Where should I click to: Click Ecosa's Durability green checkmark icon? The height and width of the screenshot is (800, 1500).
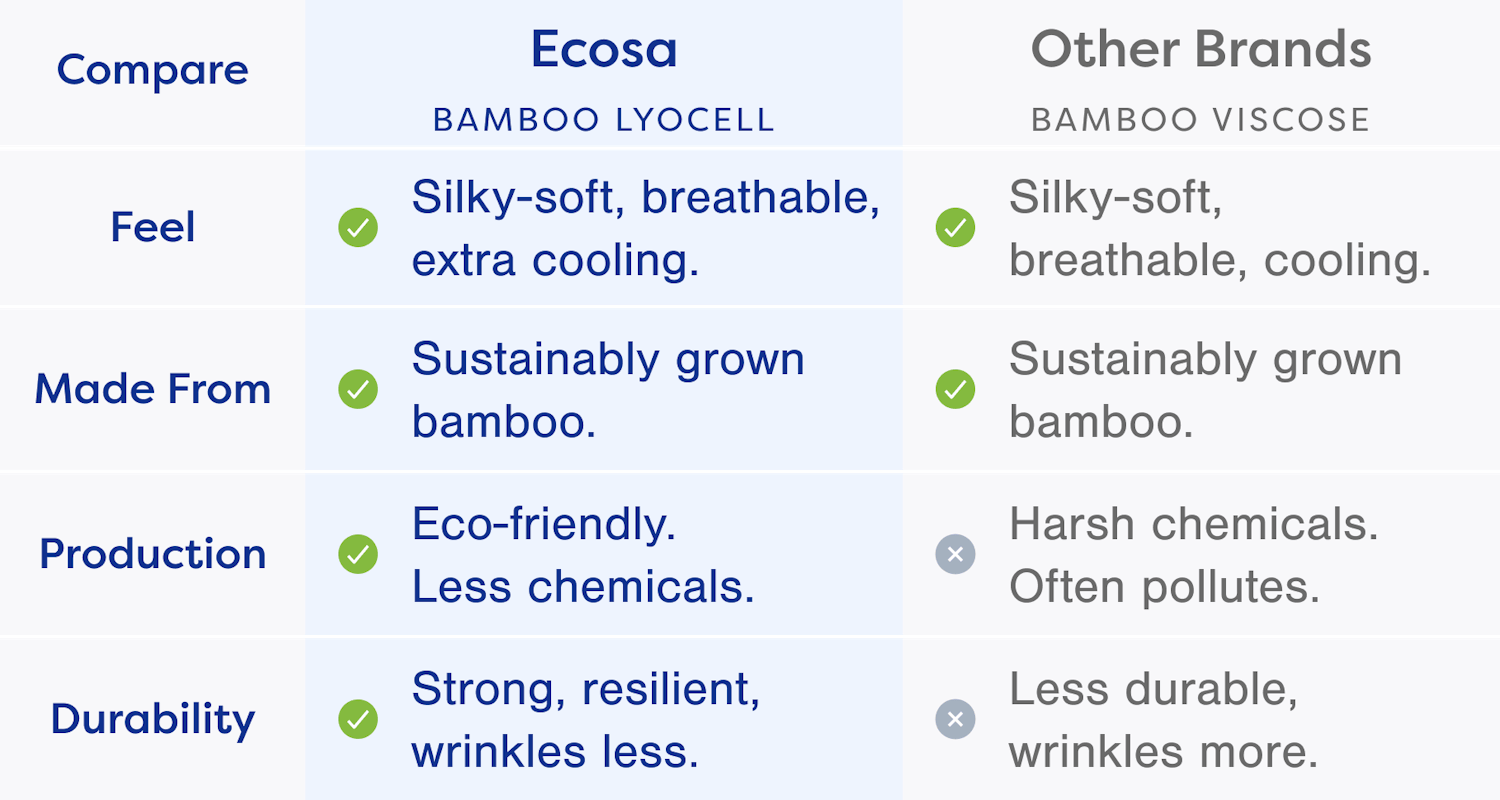(x=358, y=719)
